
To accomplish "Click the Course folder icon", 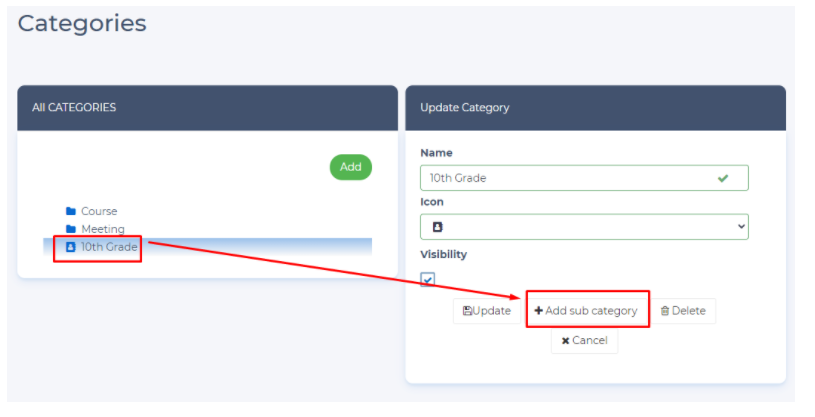I will coord(70,211).
